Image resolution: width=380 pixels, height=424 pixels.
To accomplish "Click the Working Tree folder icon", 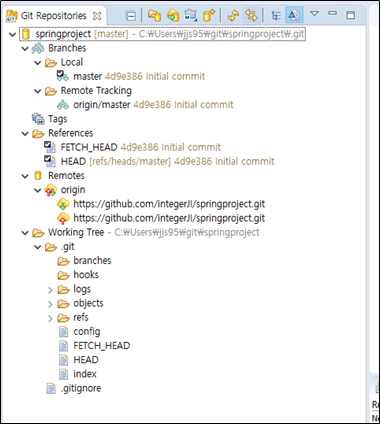I will [38, 233].
